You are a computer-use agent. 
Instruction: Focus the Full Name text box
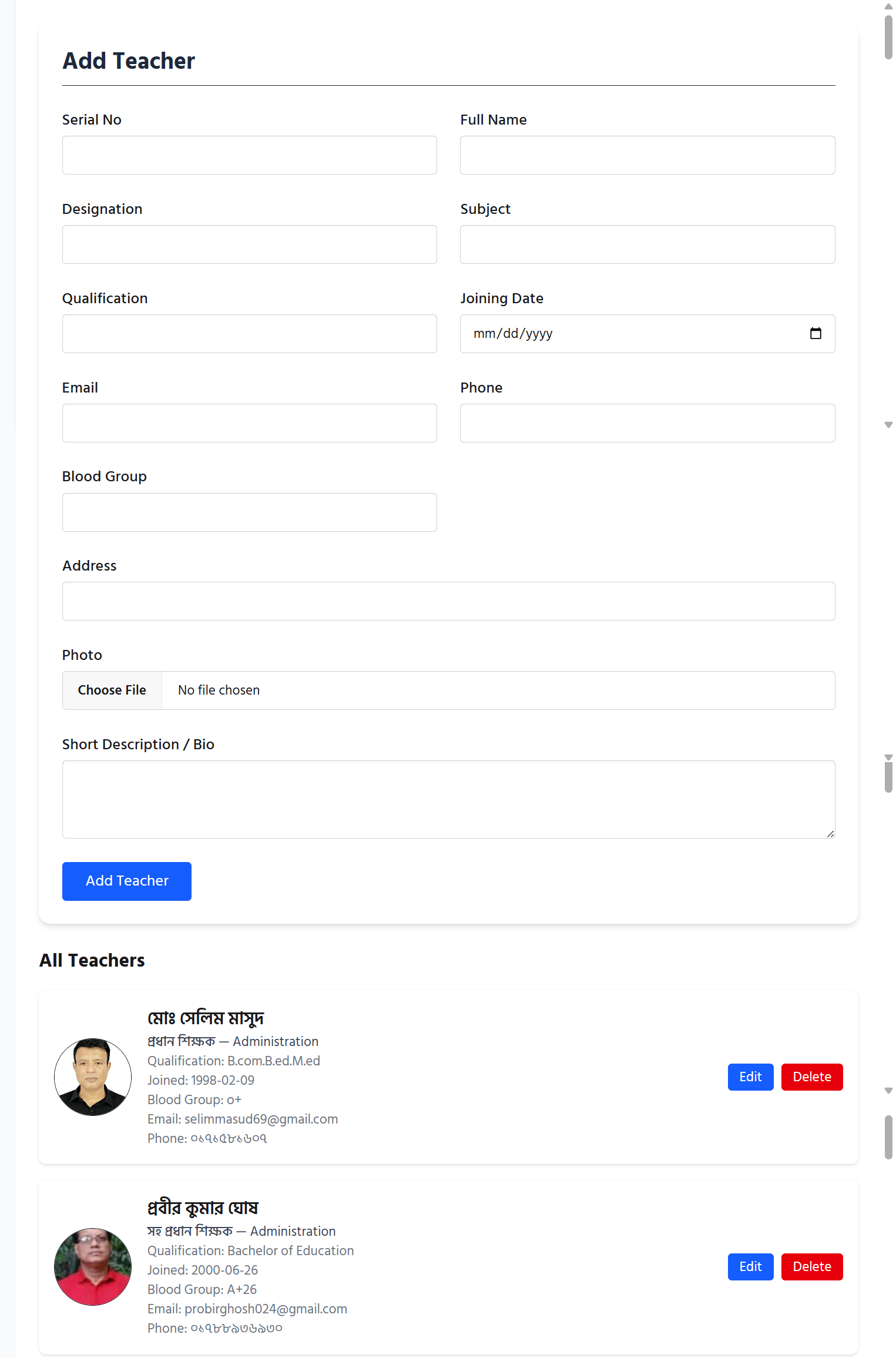pyautogui.click(x=647, y=155)
